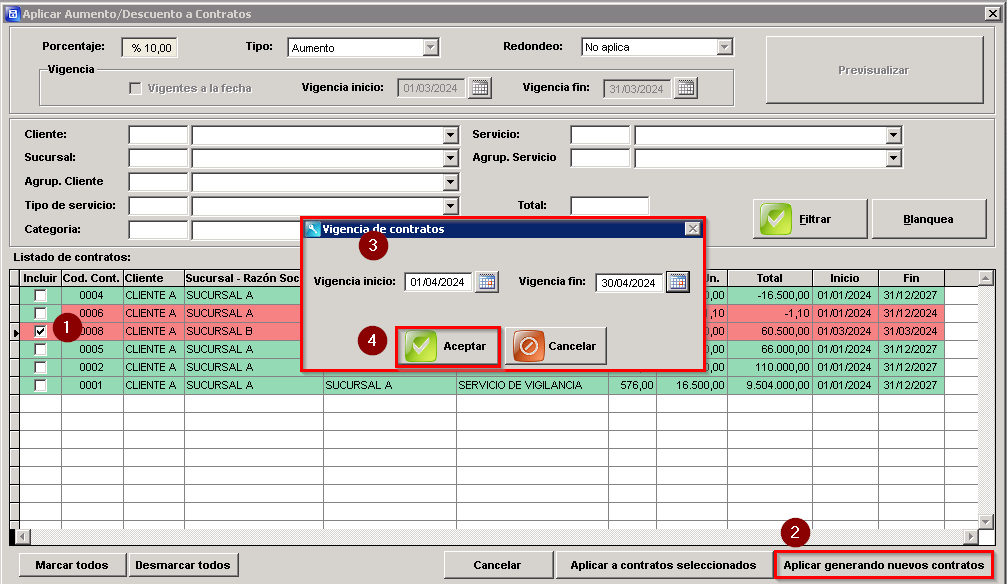Click the Sucursal code input field
This screenshot has height=584, width=1007.
[158, 158]
